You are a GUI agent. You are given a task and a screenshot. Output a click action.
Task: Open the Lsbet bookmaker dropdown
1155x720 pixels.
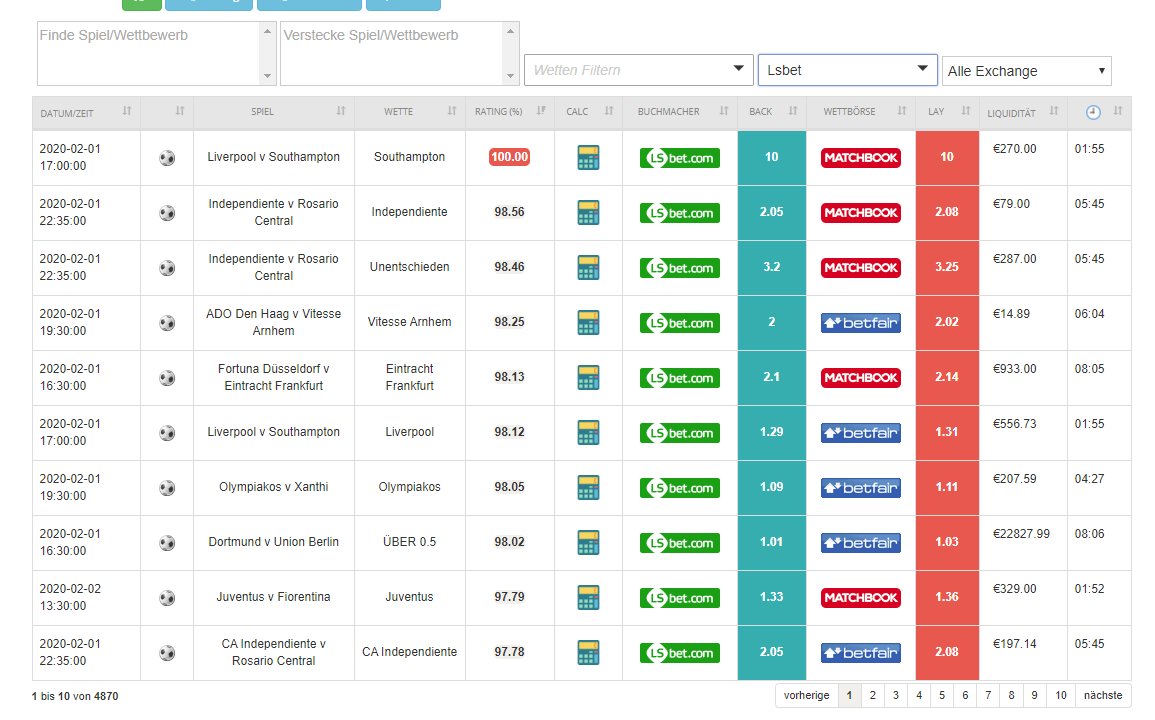pyautogui.click(x=847, y=70)
